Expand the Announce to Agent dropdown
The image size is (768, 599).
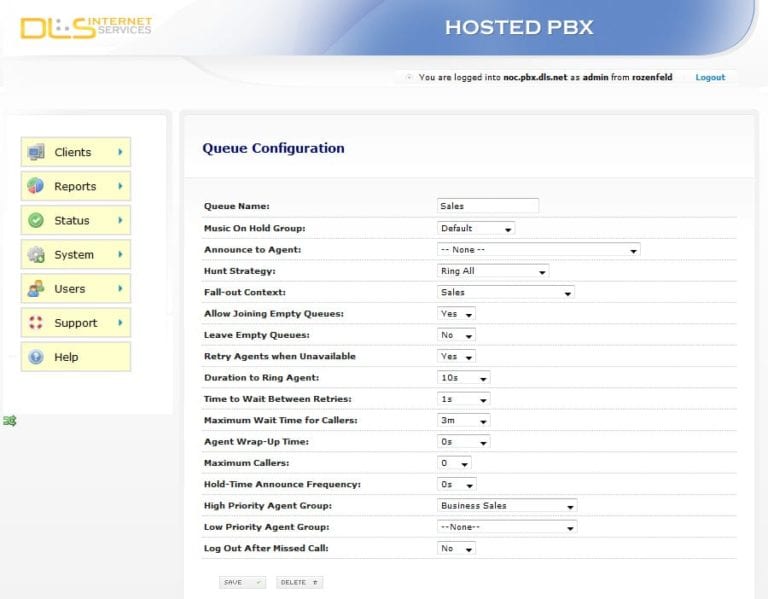538,250
